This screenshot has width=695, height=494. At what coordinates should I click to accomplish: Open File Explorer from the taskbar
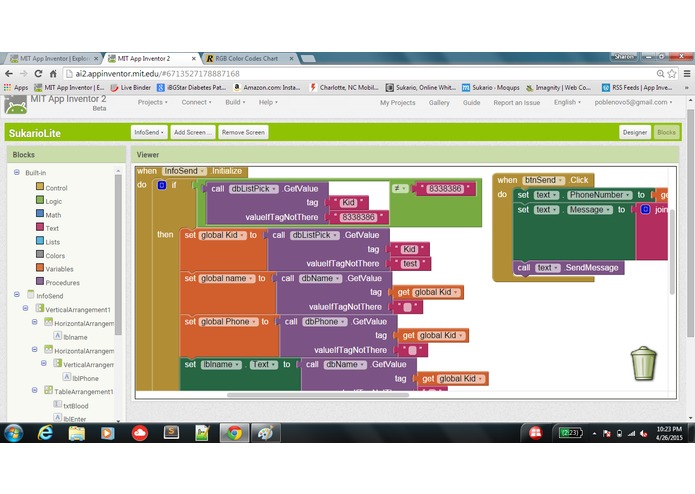click(x=77, y=433)
